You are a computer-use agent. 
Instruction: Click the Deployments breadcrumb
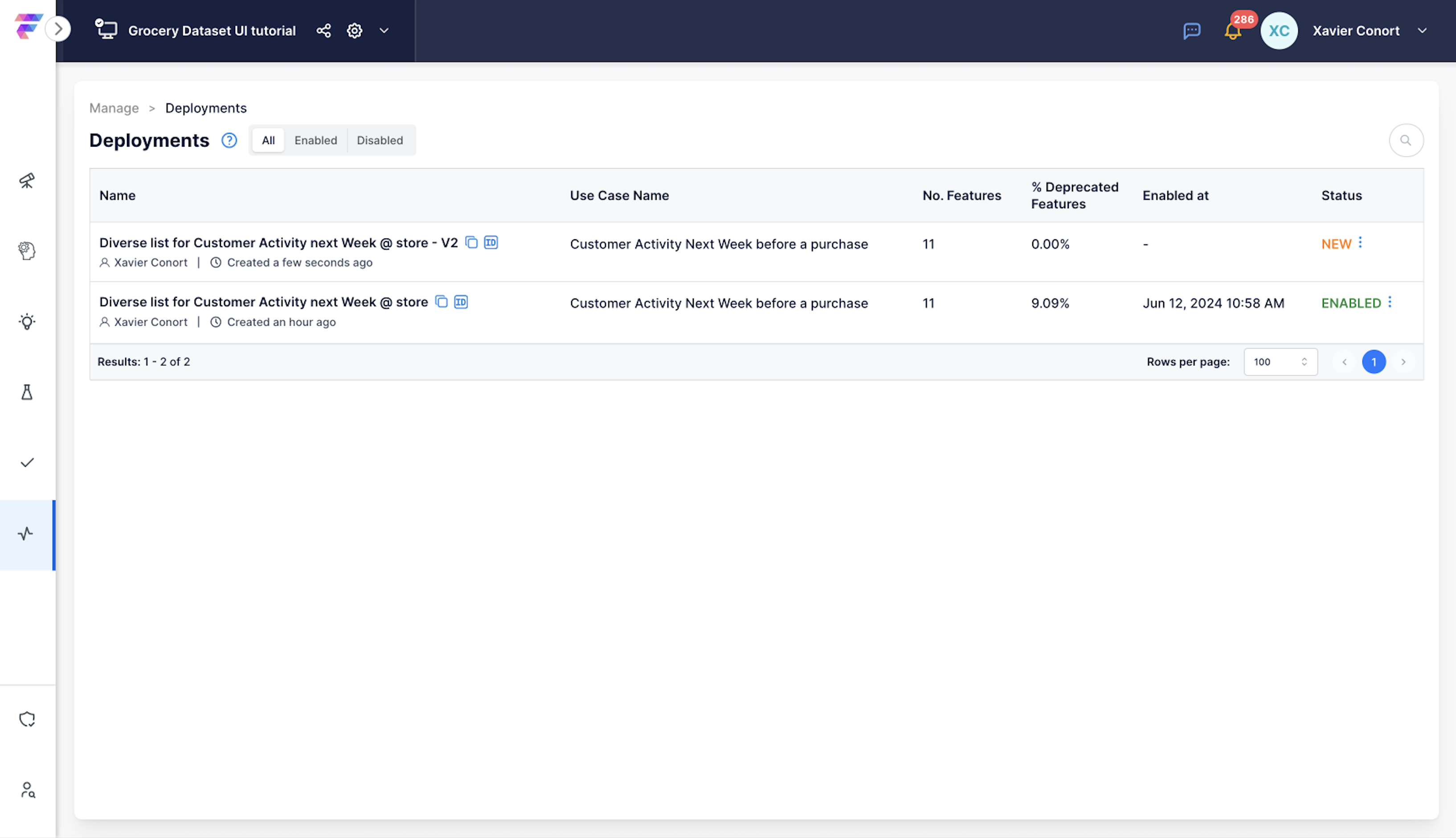(x=206, y=108)
